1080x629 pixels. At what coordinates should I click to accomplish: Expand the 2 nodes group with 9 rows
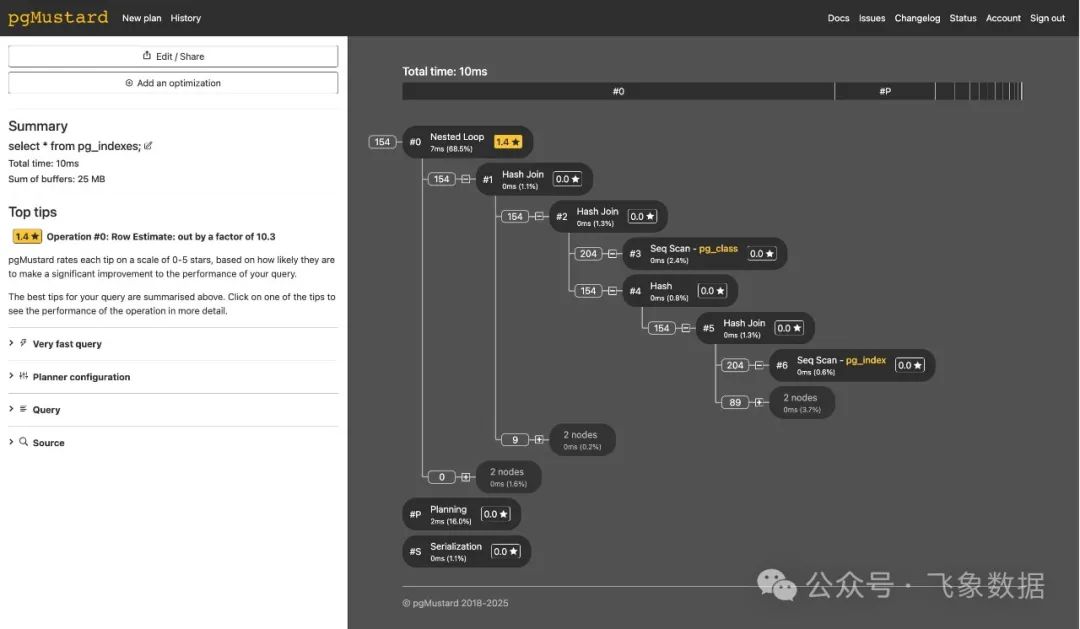[x=539, y=440]
